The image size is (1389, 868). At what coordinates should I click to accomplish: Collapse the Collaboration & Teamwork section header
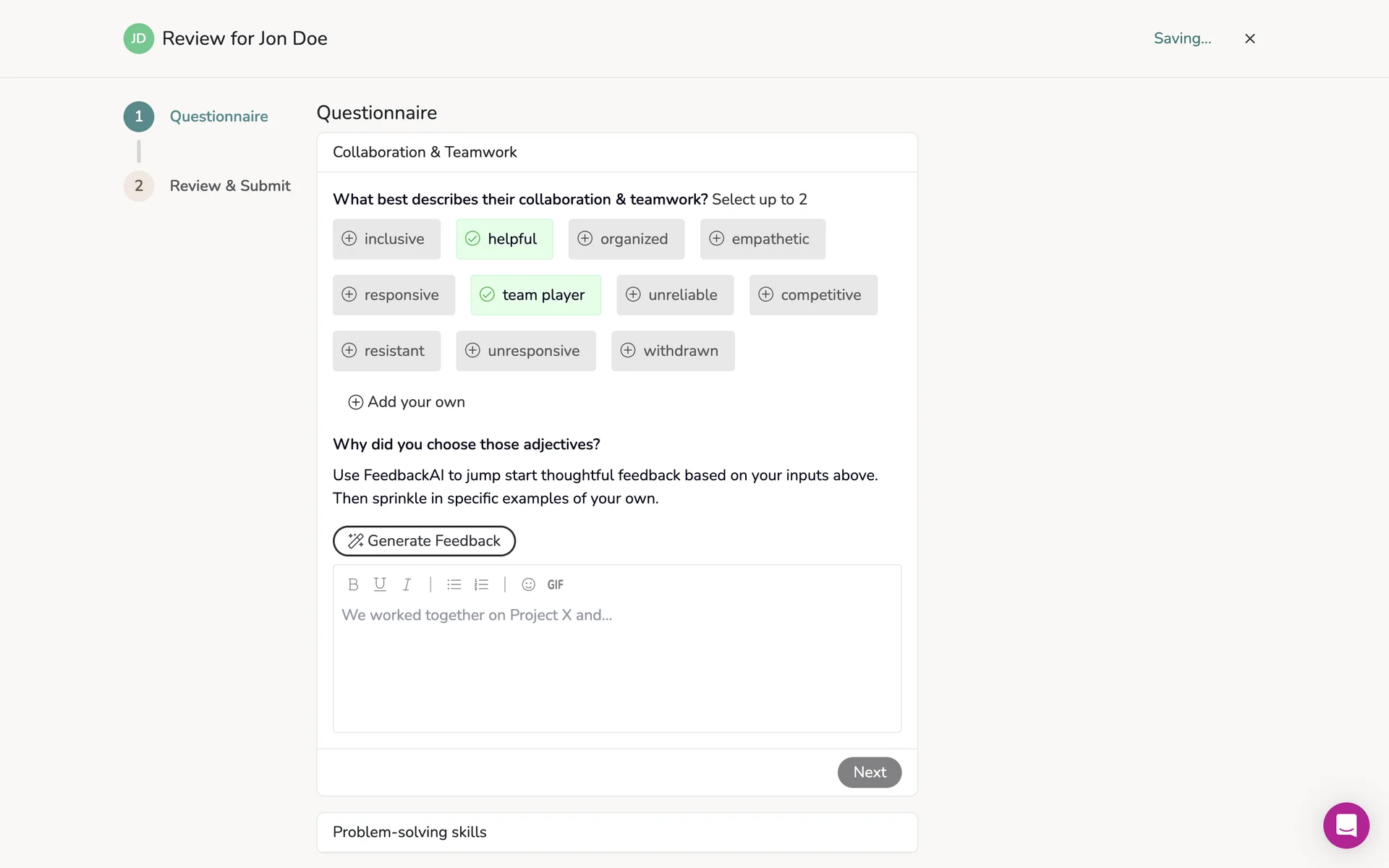click(x=616, y=153)
